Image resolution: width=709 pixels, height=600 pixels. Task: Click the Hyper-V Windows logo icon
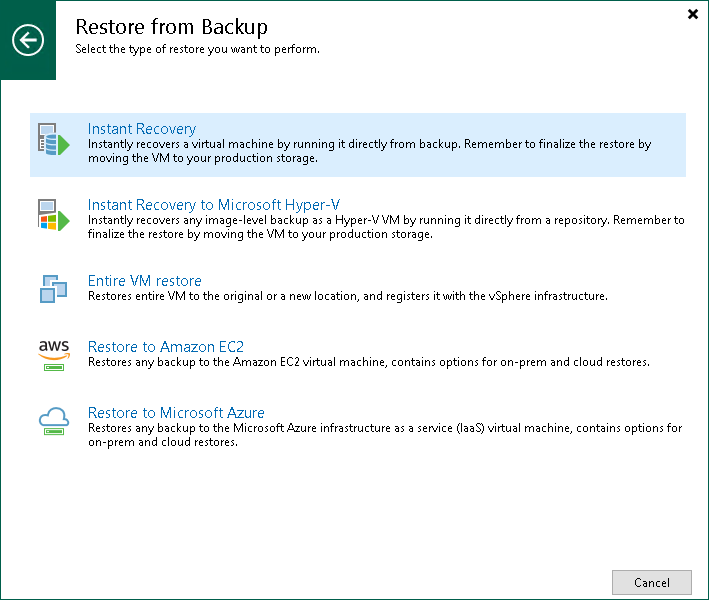[53, 215]
